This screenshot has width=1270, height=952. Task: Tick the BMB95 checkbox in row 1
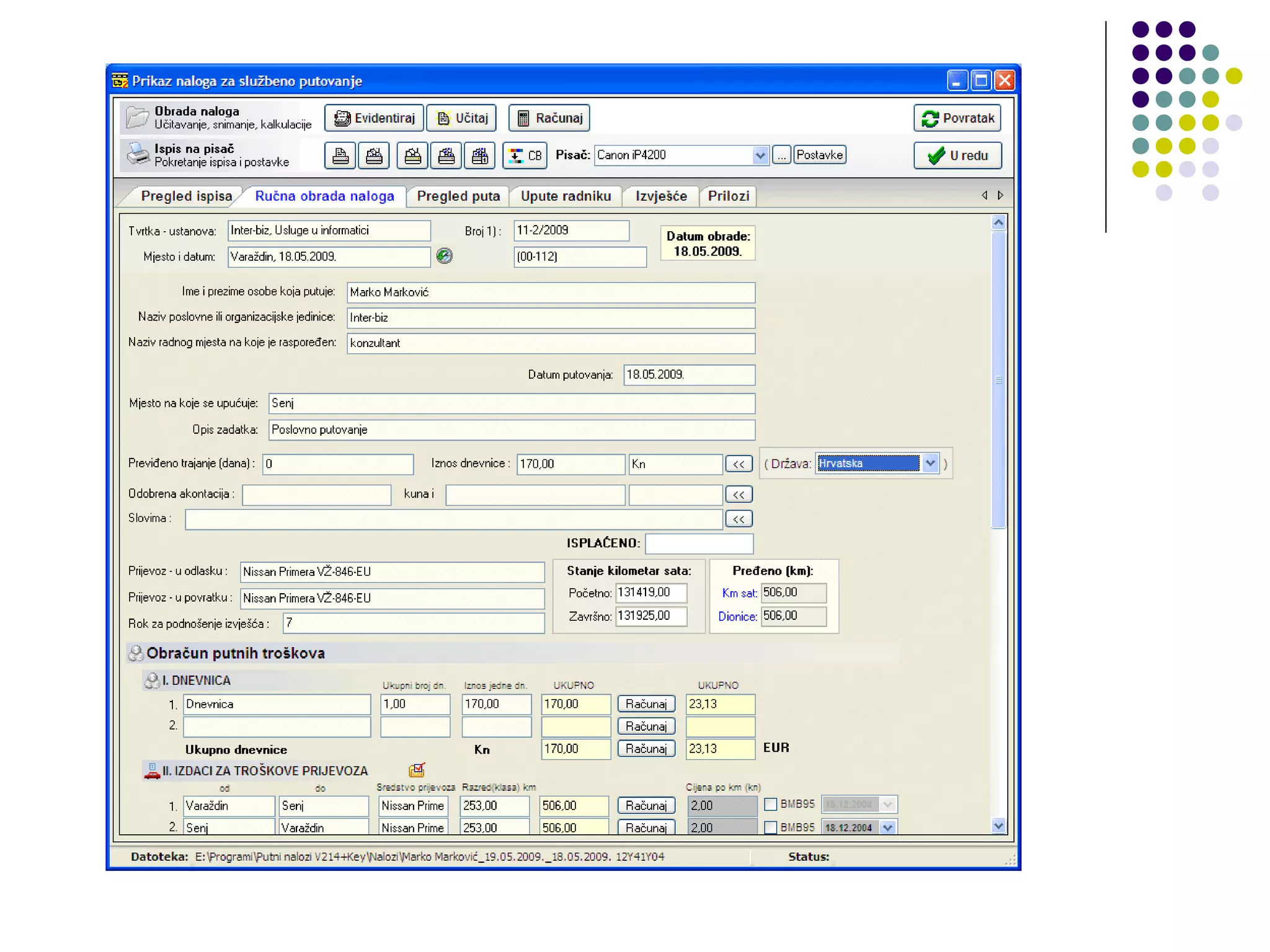[771, 804]
